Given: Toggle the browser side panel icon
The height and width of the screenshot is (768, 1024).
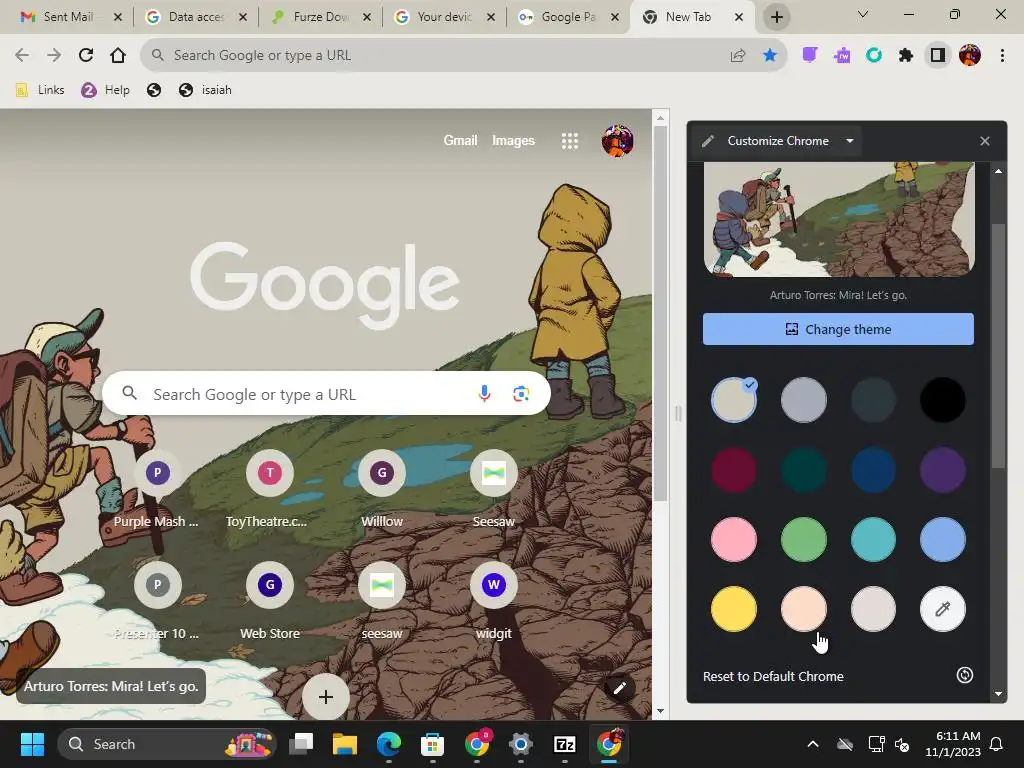Looking at the screenshot, I should [x=938, y=56].
